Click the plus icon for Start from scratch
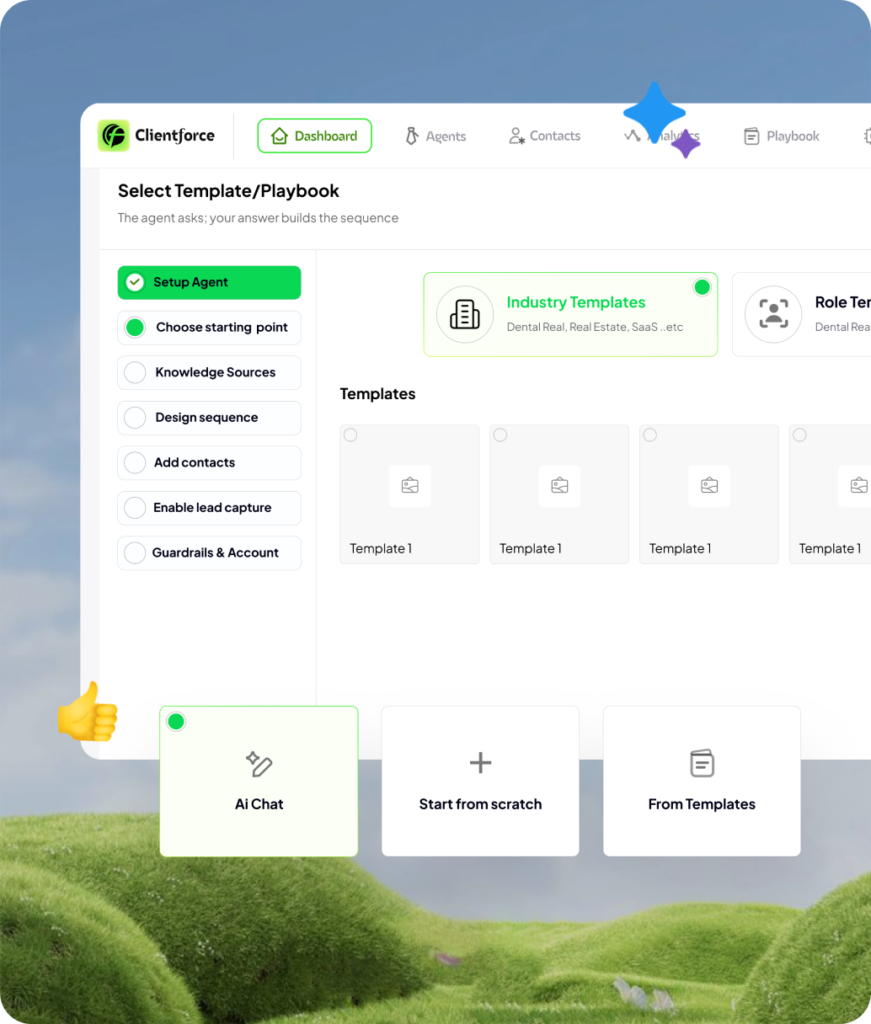 [x=480, y=763]
